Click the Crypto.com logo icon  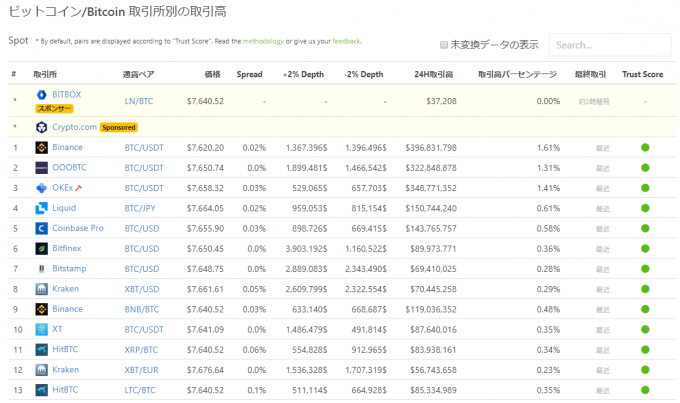[x=42, y=127]
